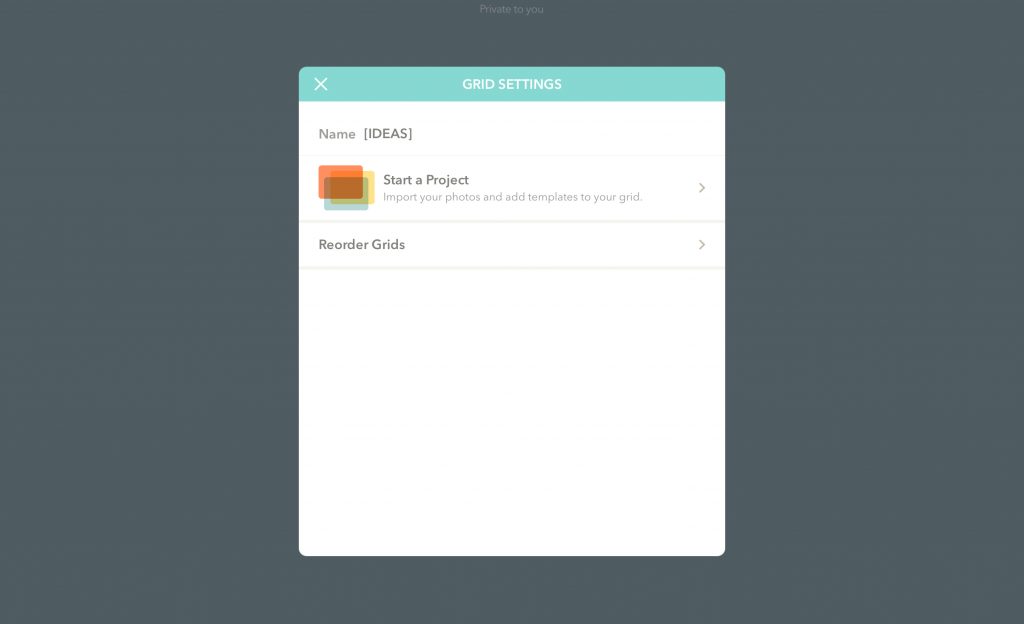Image resolution: width=1024 pixels, height=624 pixels.
Task: Edit the grid name field showing [IDEAS]
Action: (x=534, y=134)
